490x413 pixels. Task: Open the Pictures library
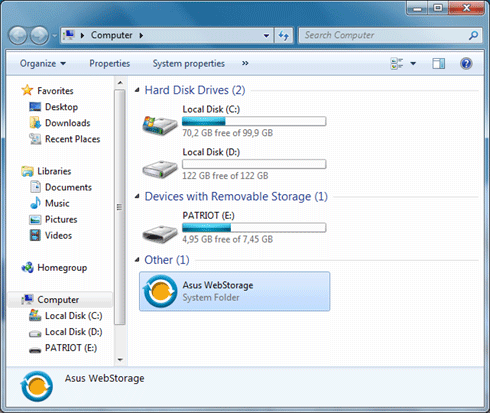pyautogui.click(x=61, y=219)
